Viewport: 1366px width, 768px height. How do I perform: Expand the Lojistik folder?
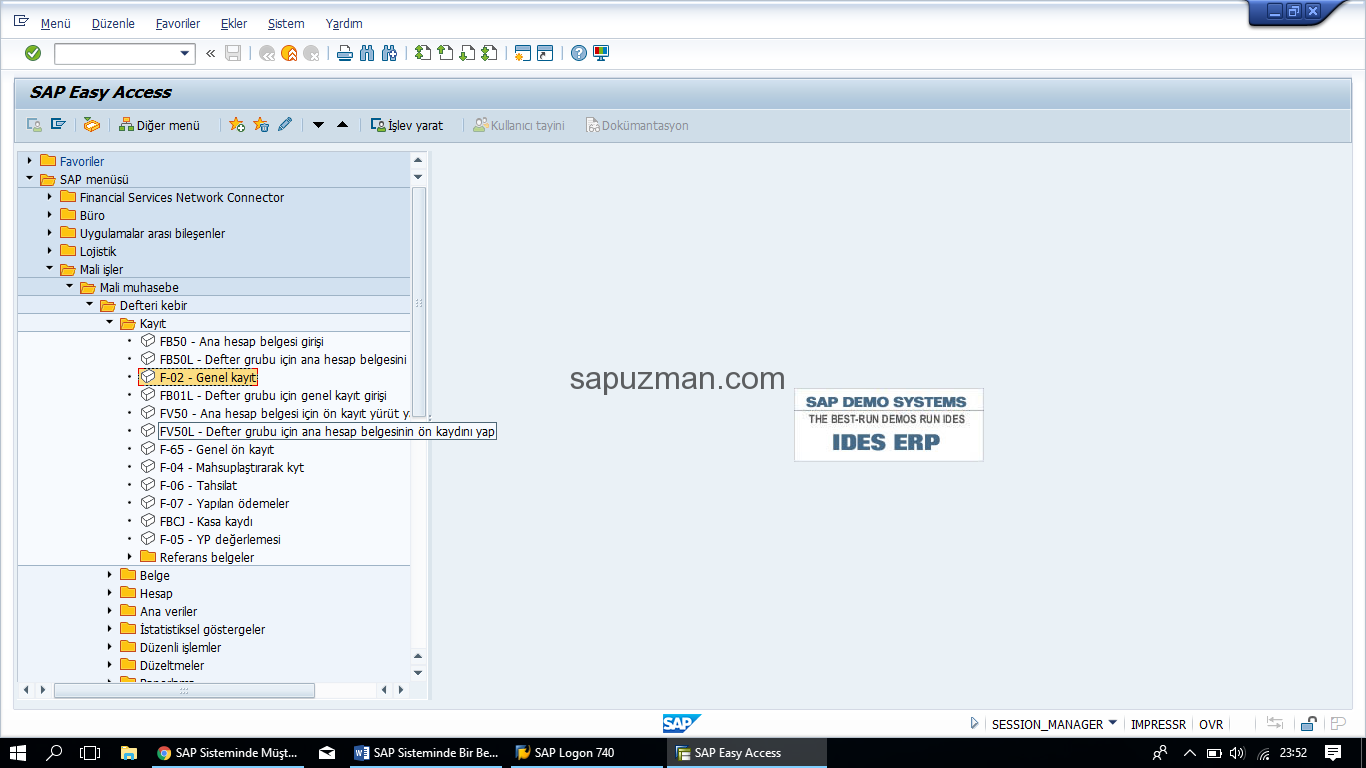click(x=51, y=251)
